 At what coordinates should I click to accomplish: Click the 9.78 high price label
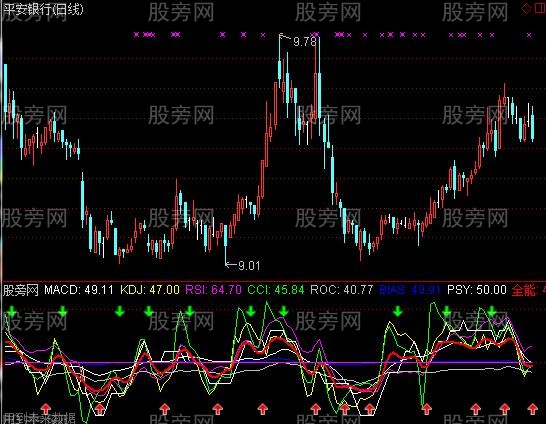coord(305,42)
